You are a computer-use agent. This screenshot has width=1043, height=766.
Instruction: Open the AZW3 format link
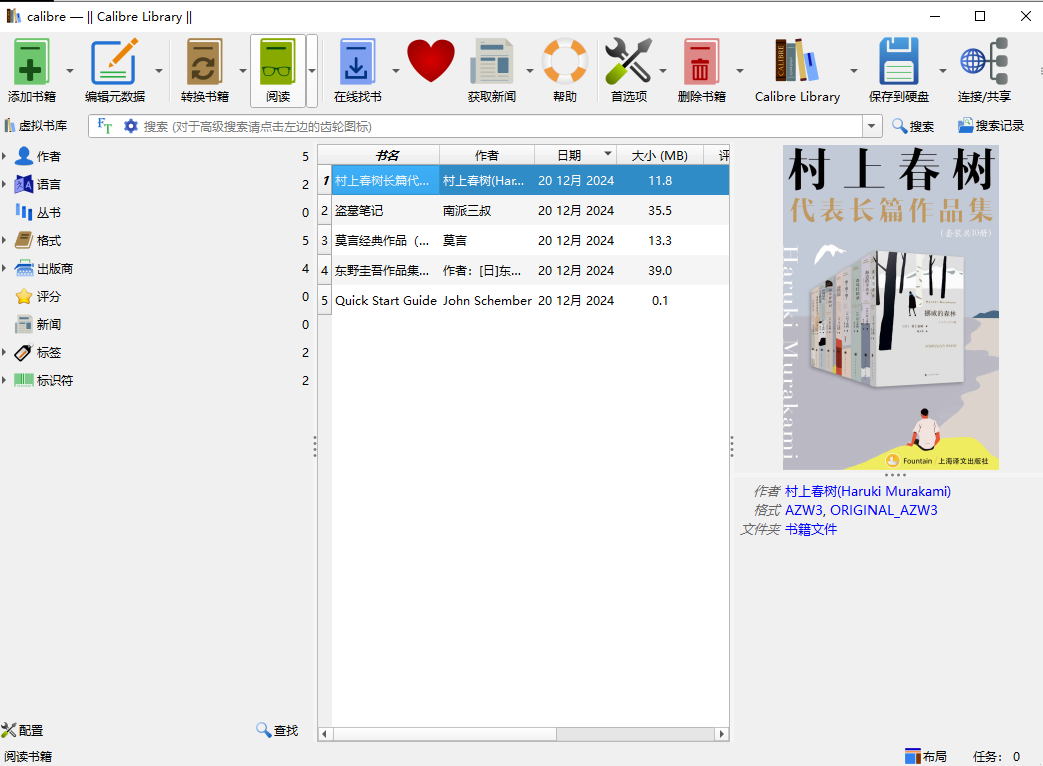[x=803, y=510]
